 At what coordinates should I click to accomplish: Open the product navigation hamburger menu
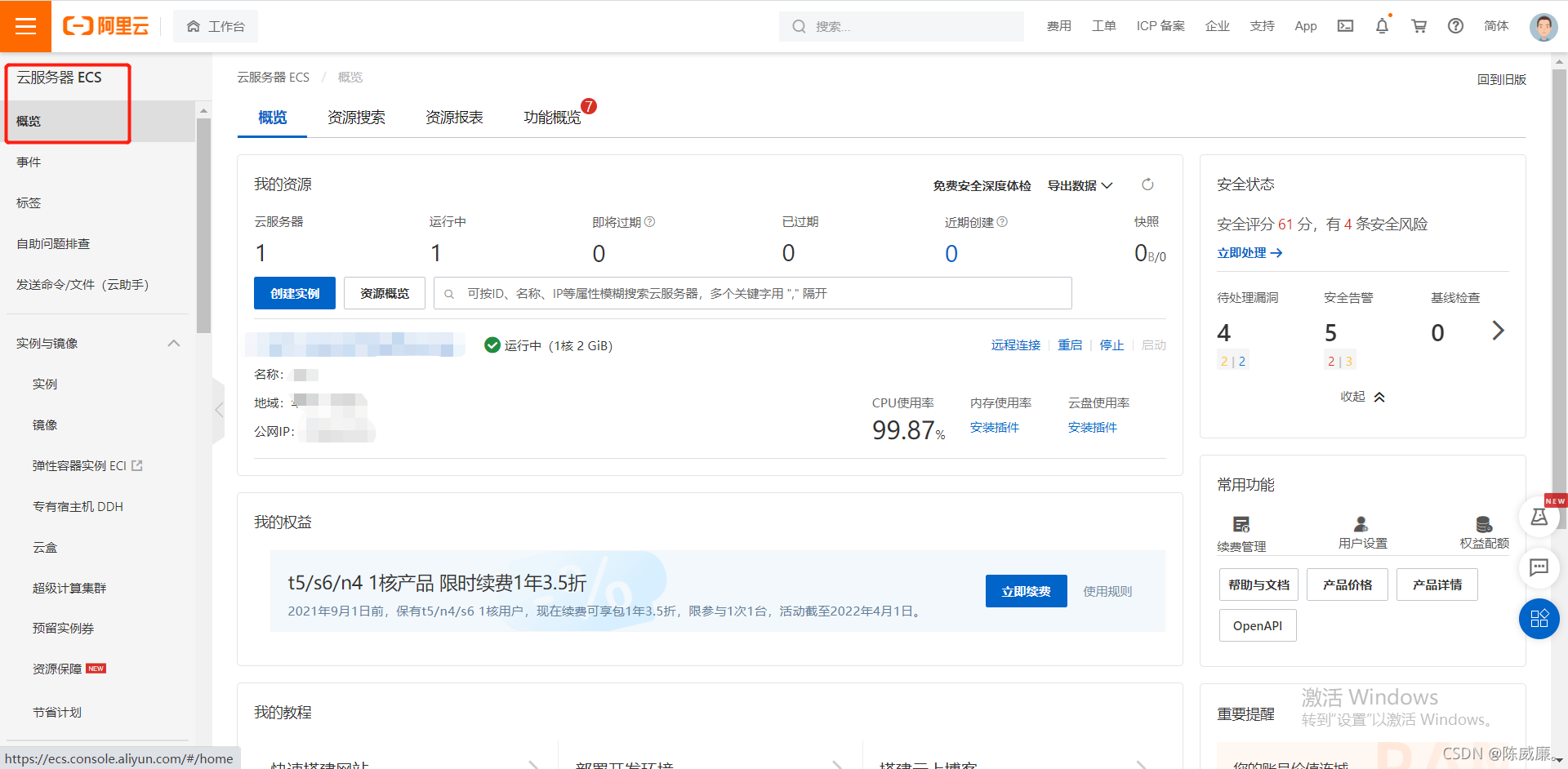tap(25, 25)
